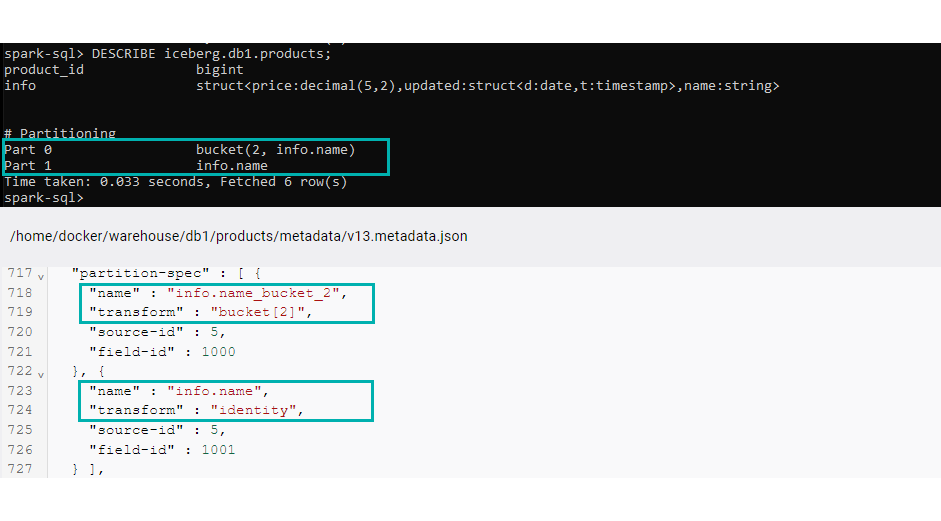
Task: Click line number 726 in the gutter
Action: [x=20, y=450]
